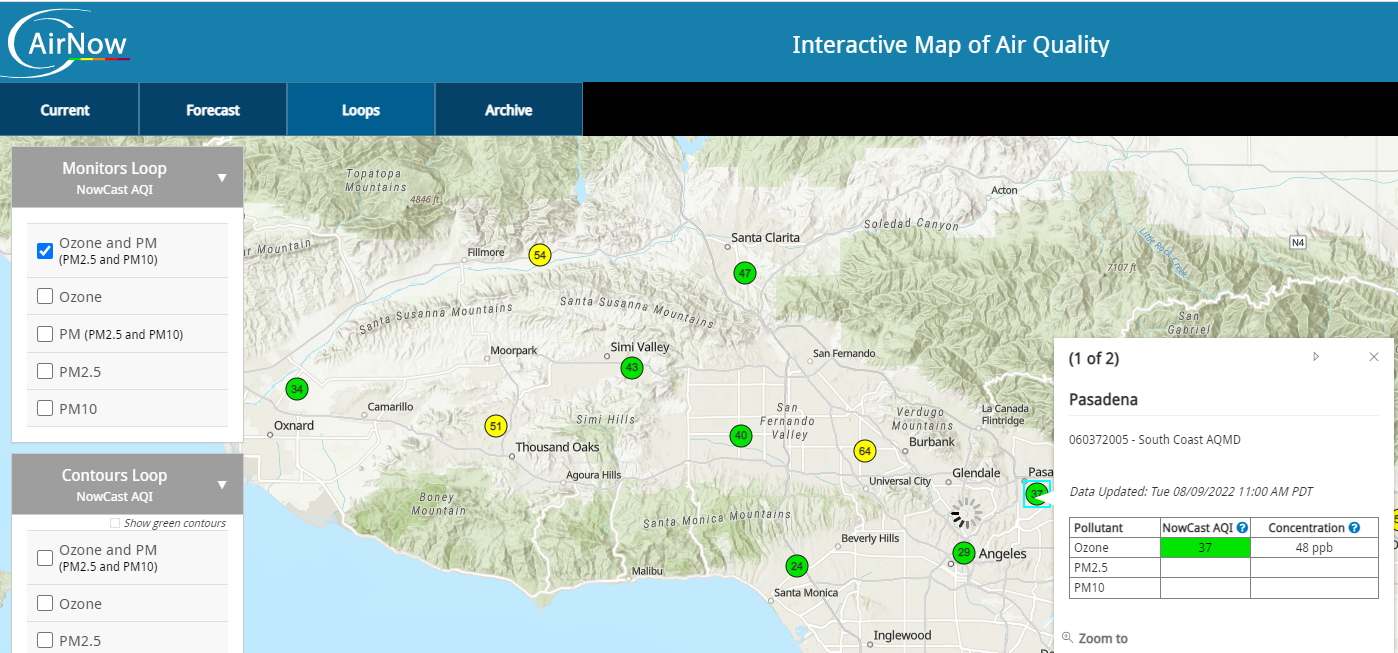Click the 48 ppb concentration value

coord(1314,547)
